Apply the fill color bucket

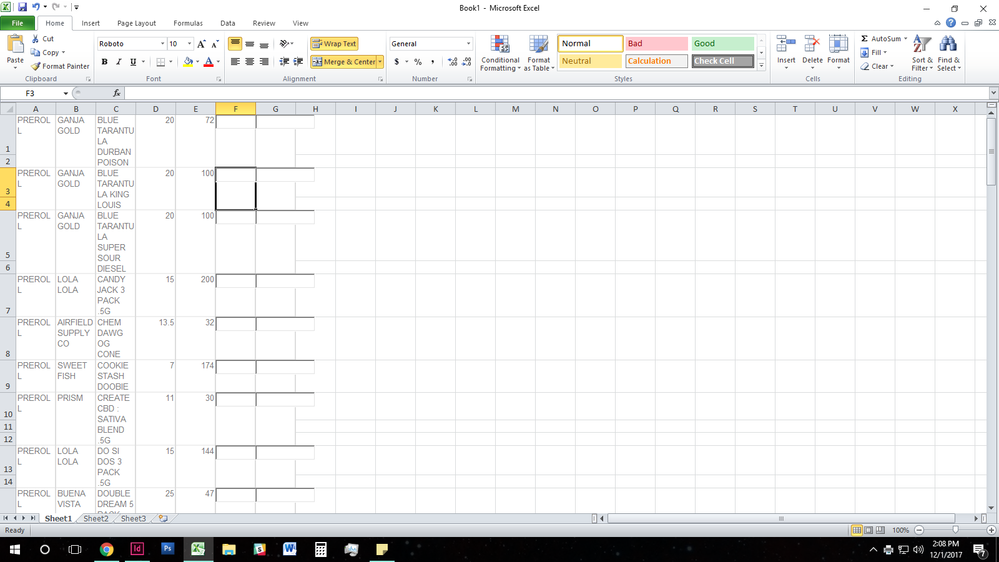[188, 62]
